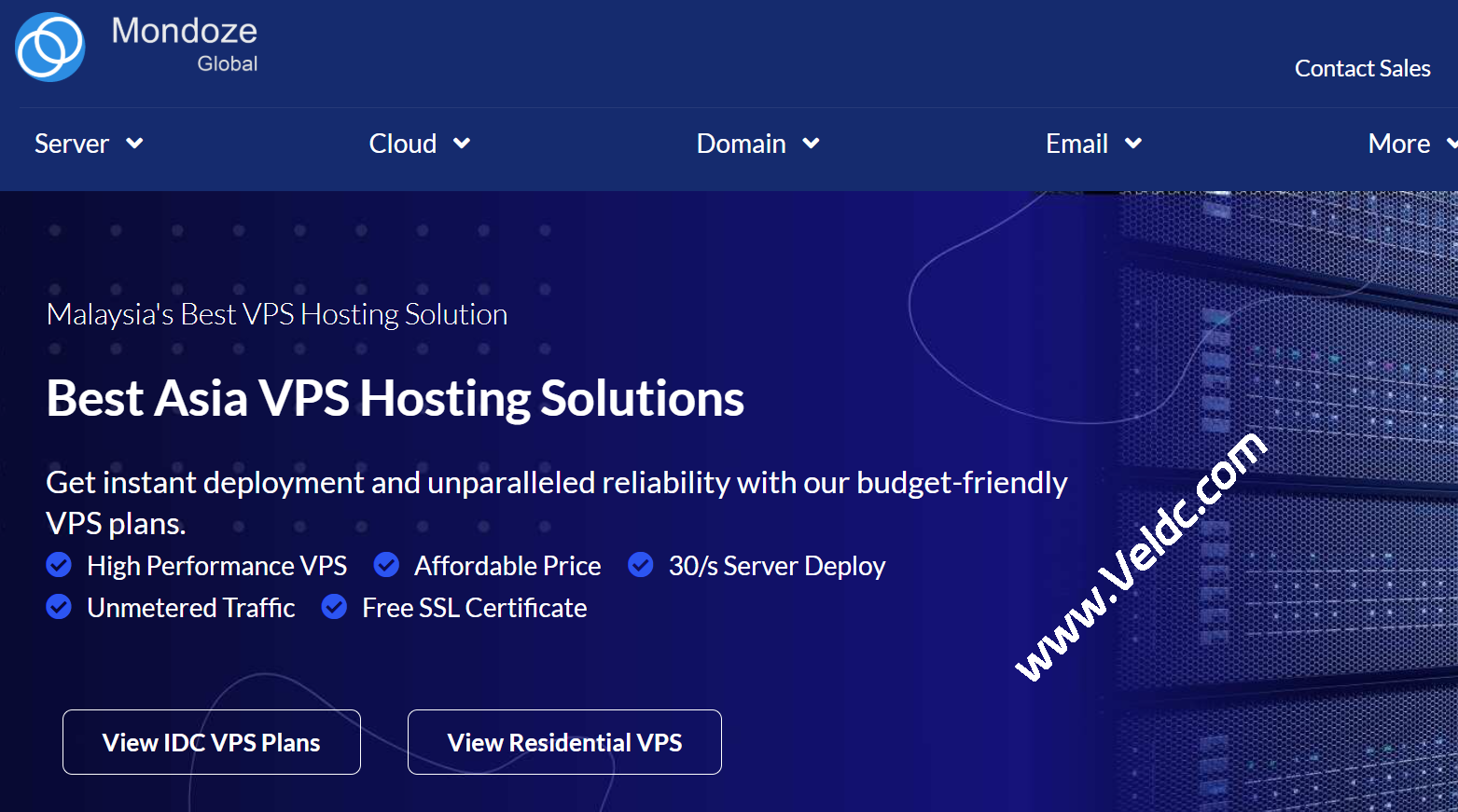
Task: Click the Contact Sales link
Action: 1362,67
